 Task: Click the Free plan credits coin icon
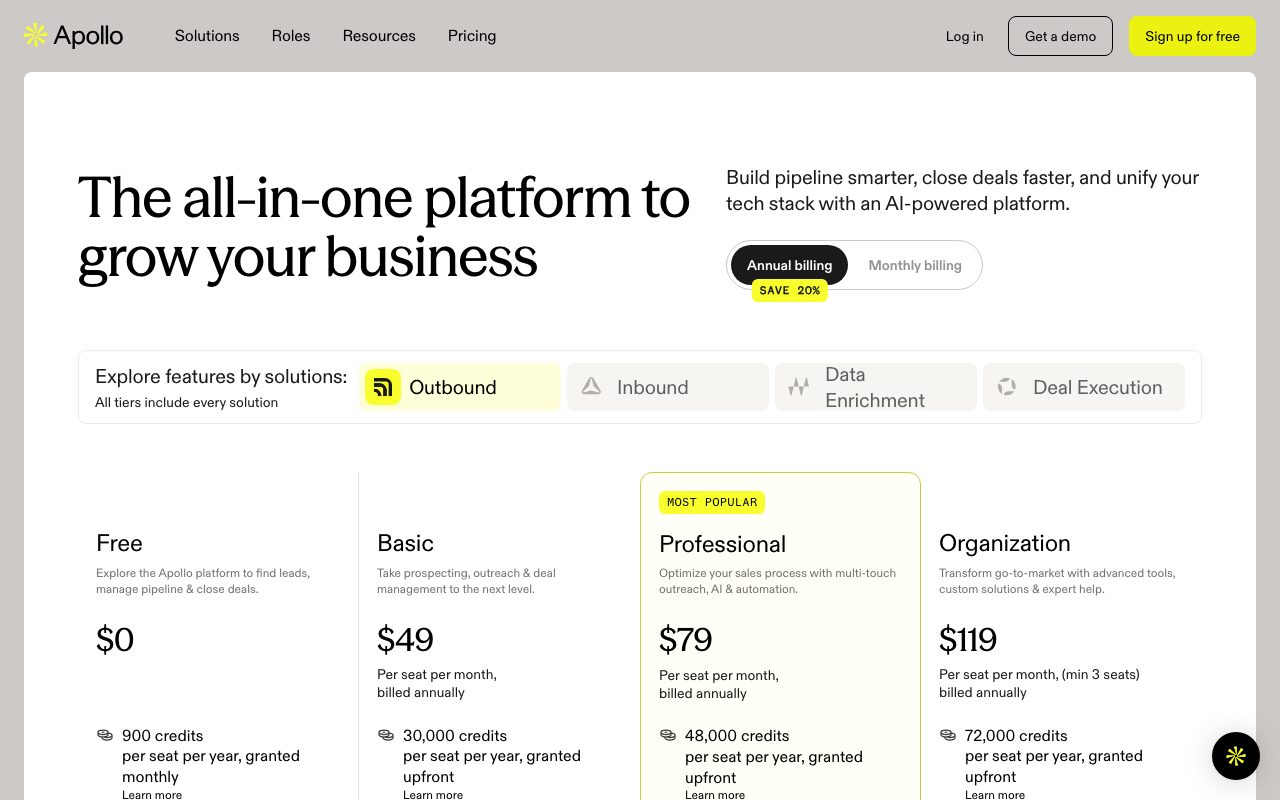click(105, 735)
